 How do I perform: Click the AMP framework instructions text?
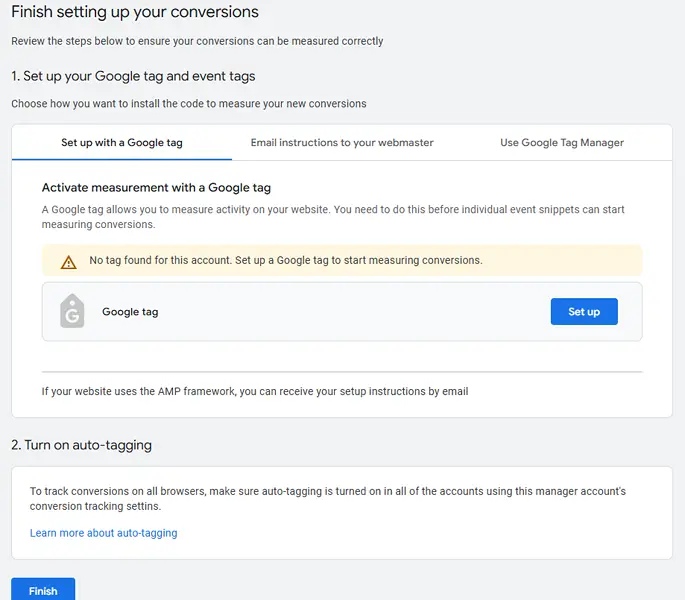(x=255, y=391)
